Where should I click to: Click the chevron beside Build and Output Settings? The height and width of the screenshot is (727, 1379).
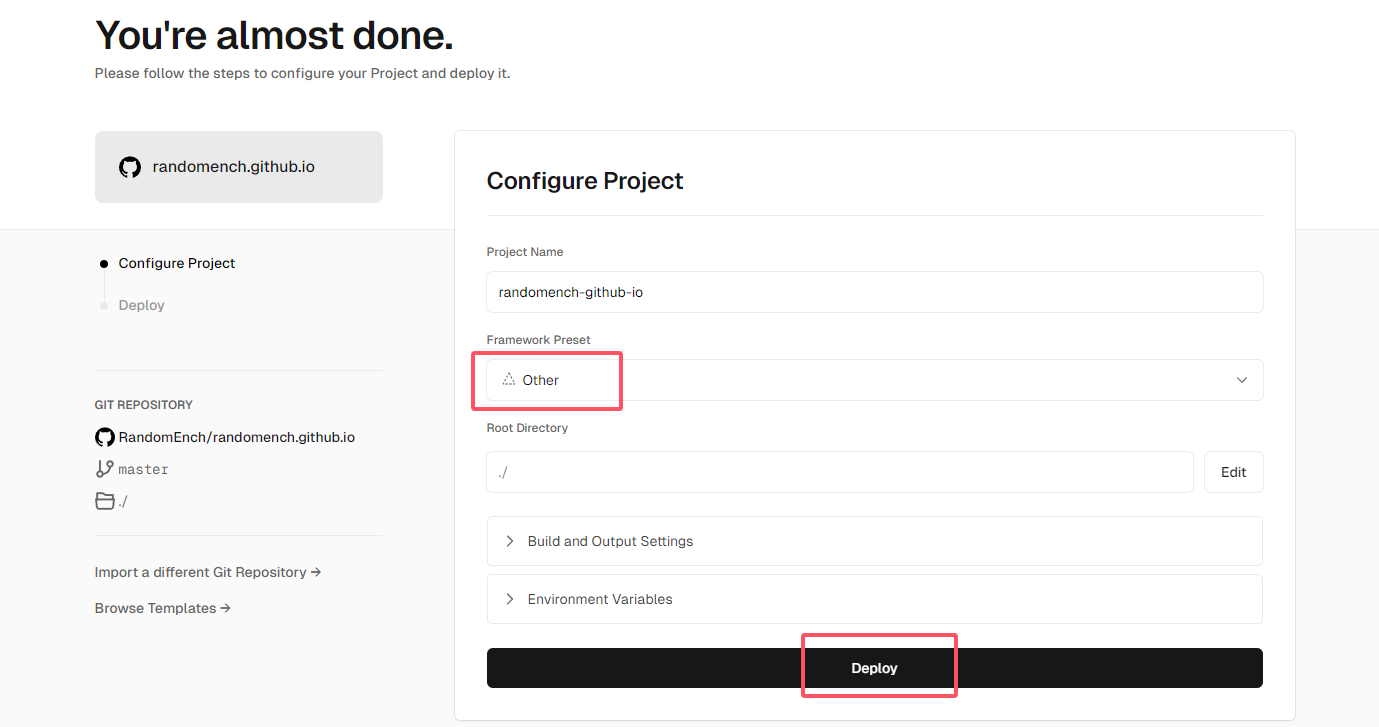[x=509, y=541]
